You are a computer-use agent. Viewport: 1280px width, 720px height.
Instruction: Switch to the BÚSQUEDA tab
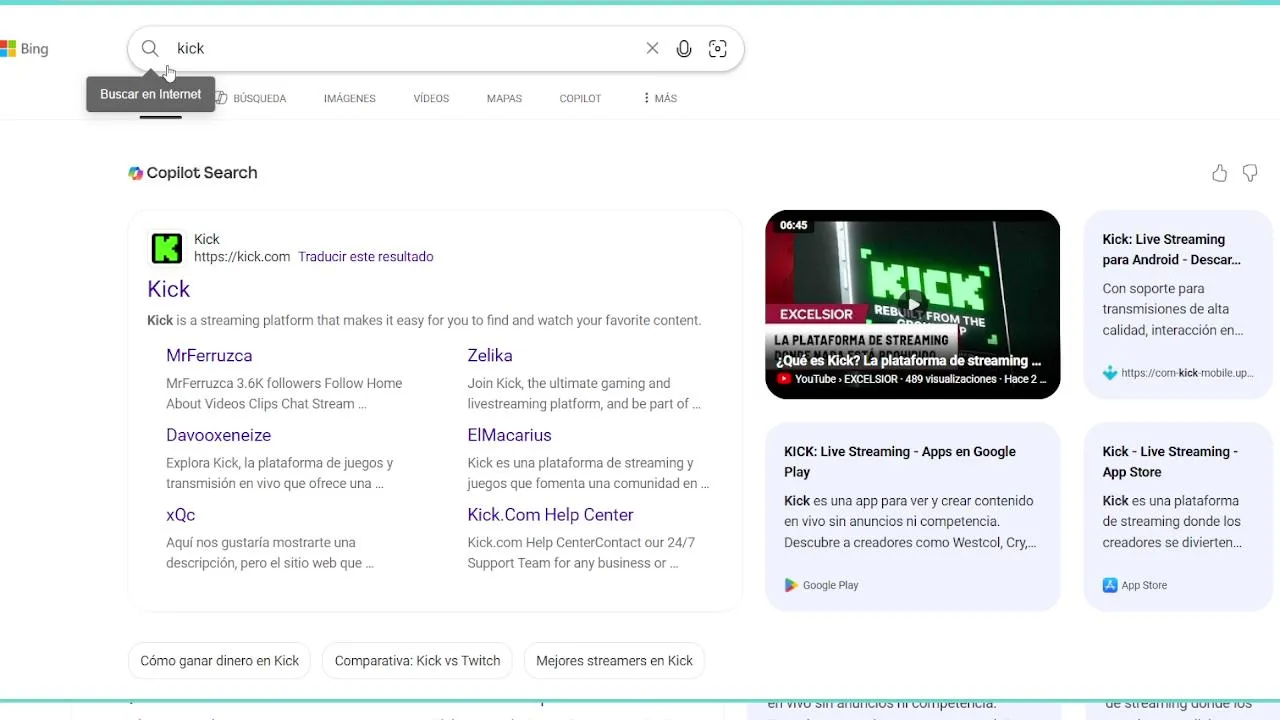(252, 98)
